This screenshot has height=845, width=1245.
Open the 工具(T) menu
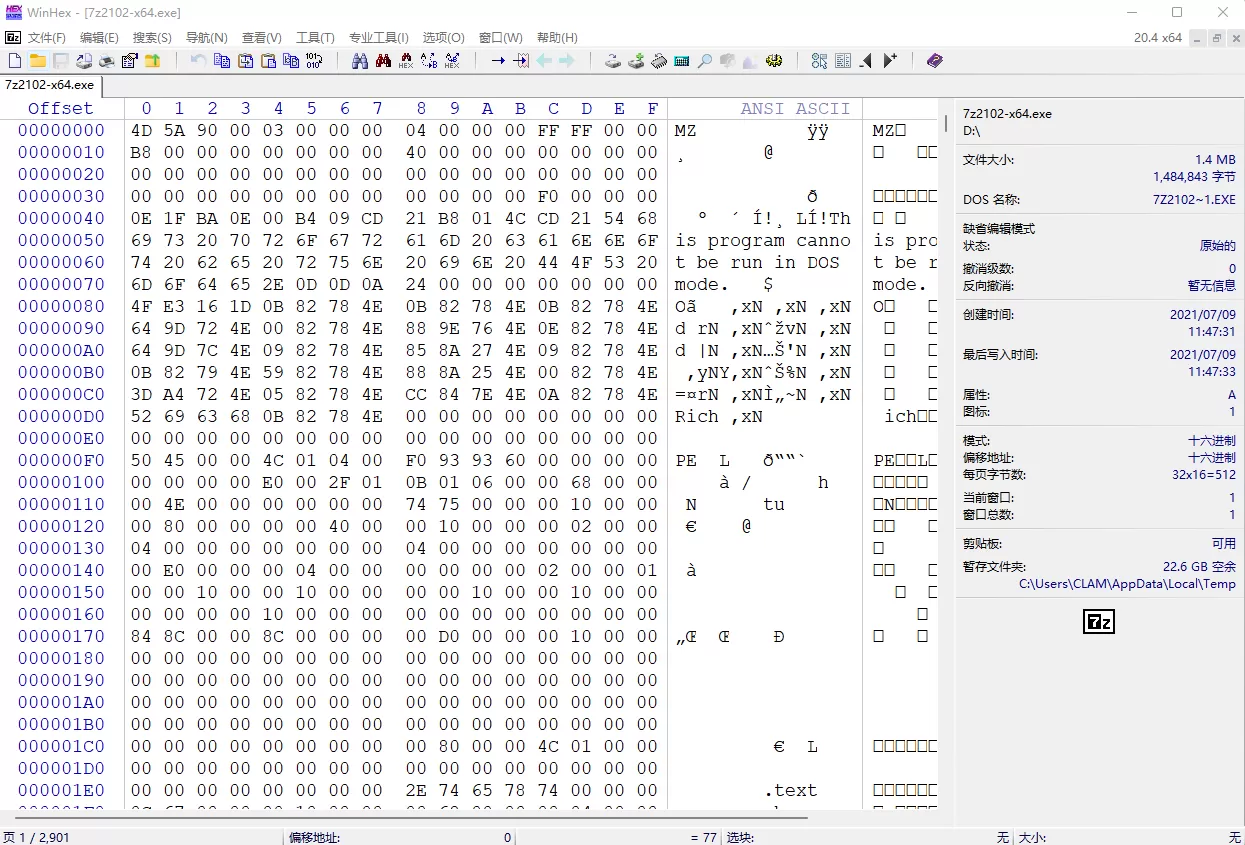coord(315,37)
